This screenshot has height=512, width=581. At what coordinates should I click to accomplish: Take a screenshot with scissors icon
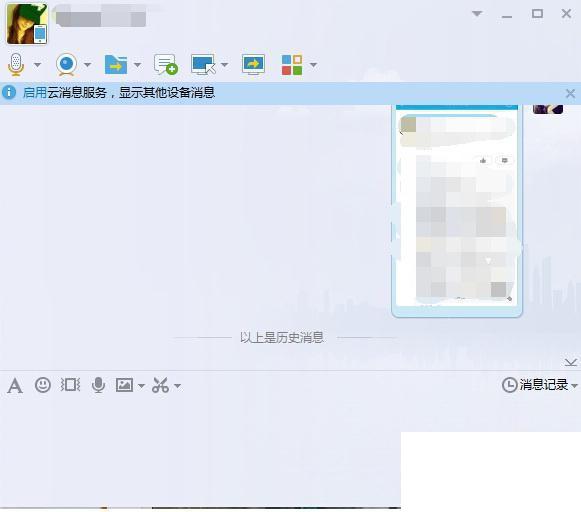point(160,385)
